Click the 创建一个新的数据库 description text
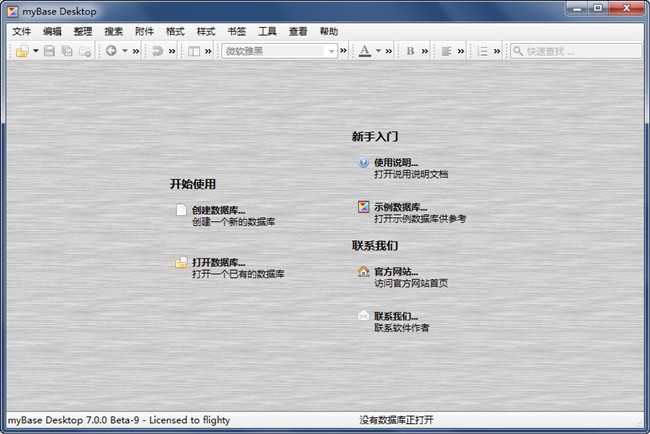 [x=233, y=222]
